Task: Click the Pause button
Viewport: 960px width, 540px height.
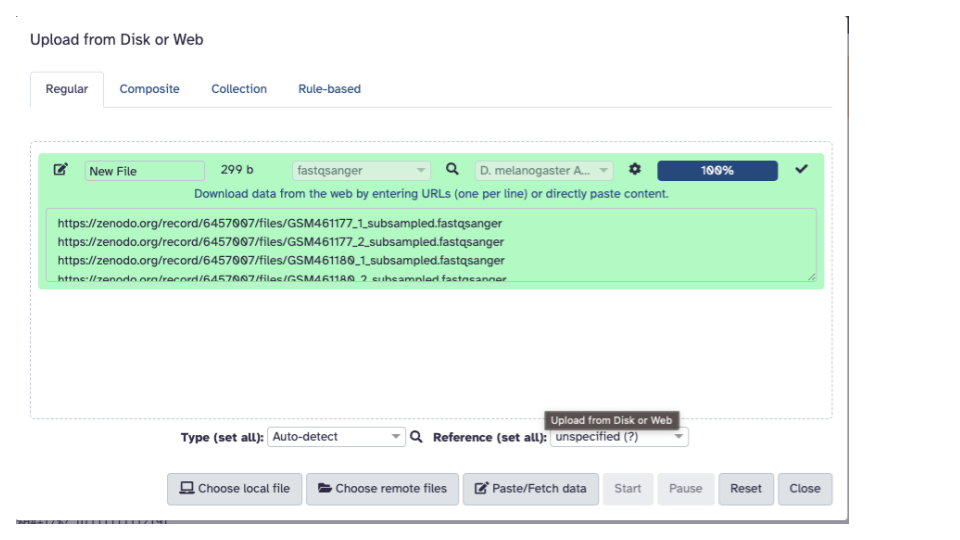Action: click(686, 489)
